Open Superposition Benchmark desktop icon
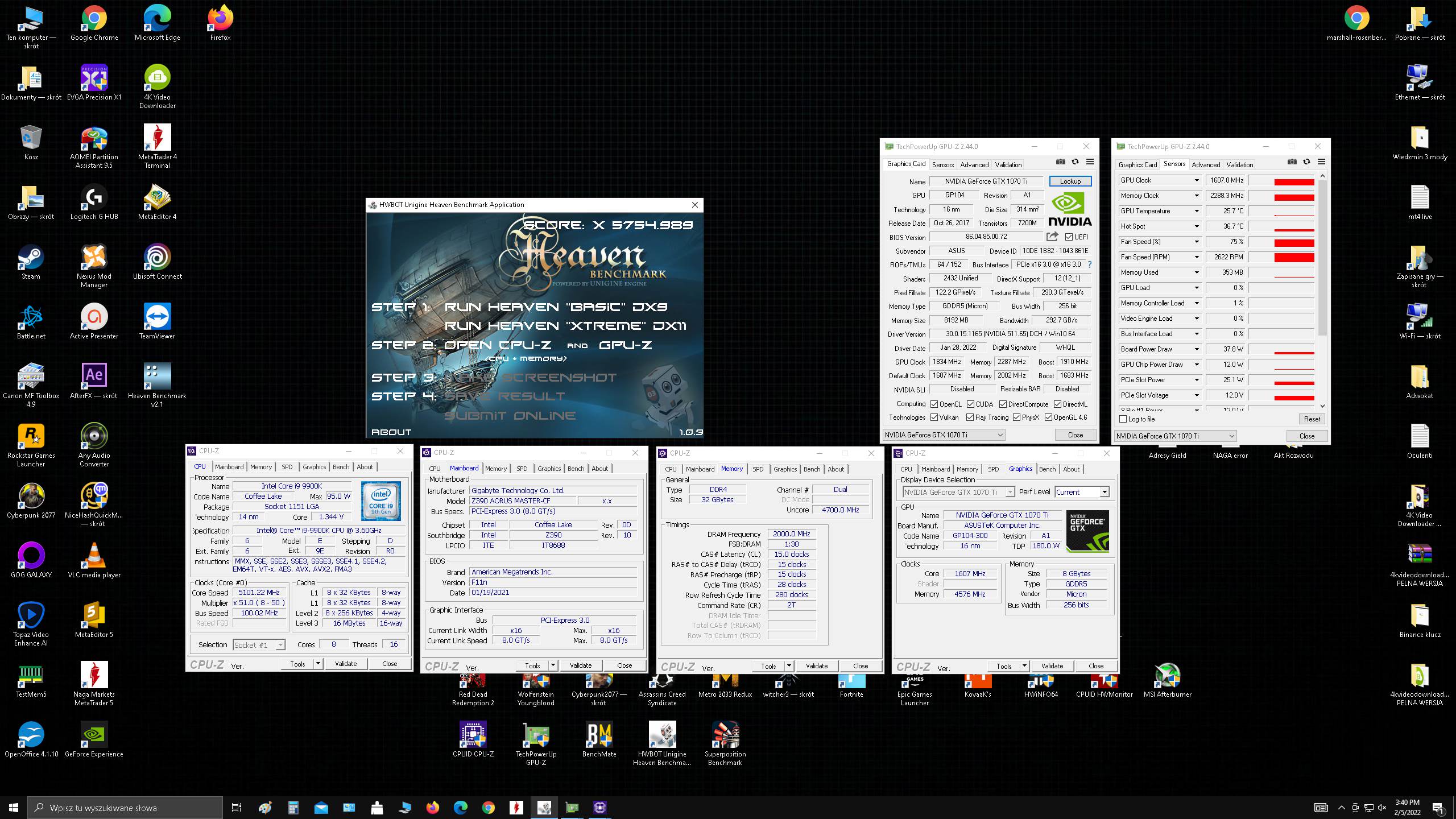 coord(725,744)
